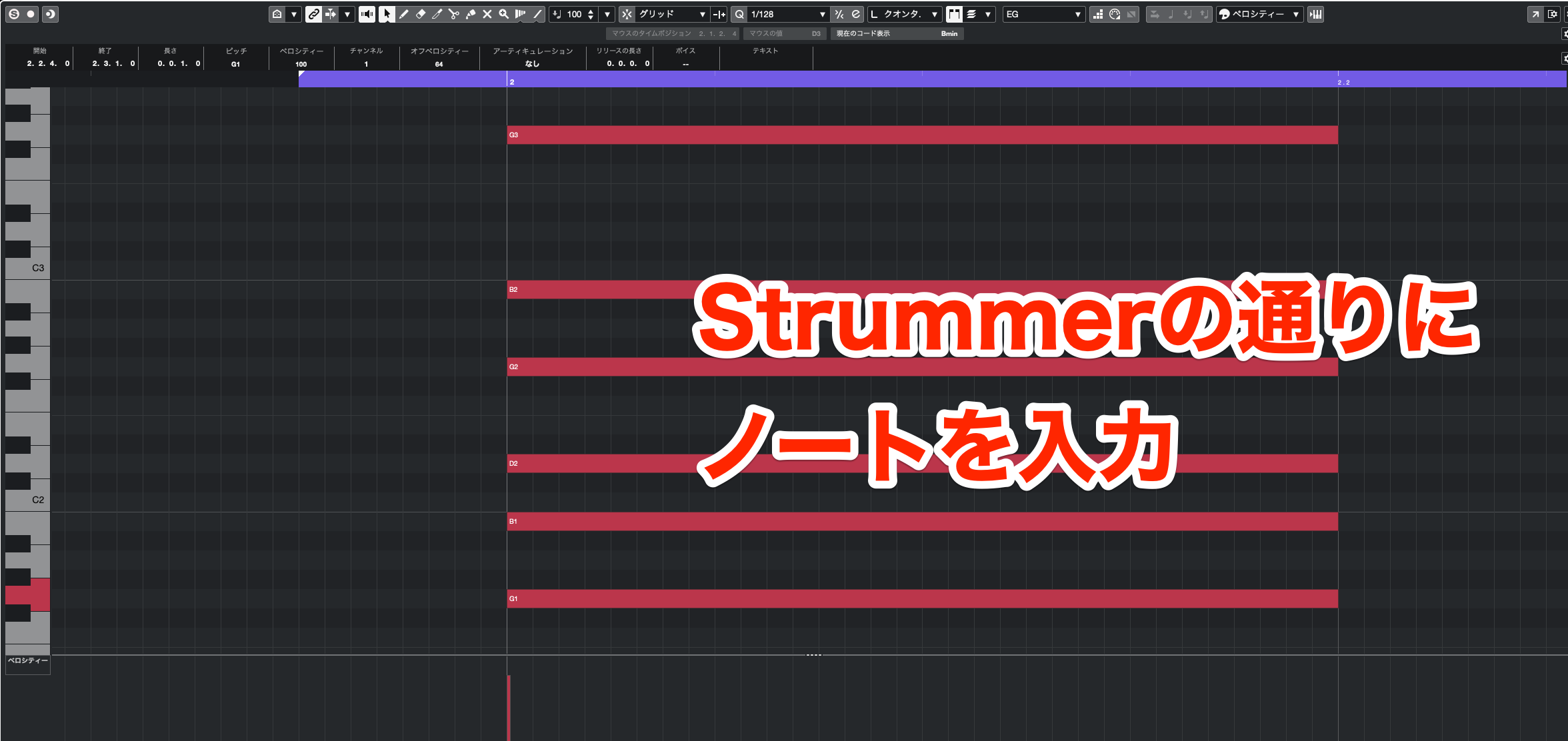1568x741 pixels.
Task: Click the C2 piano key
Action: [38, 500]
